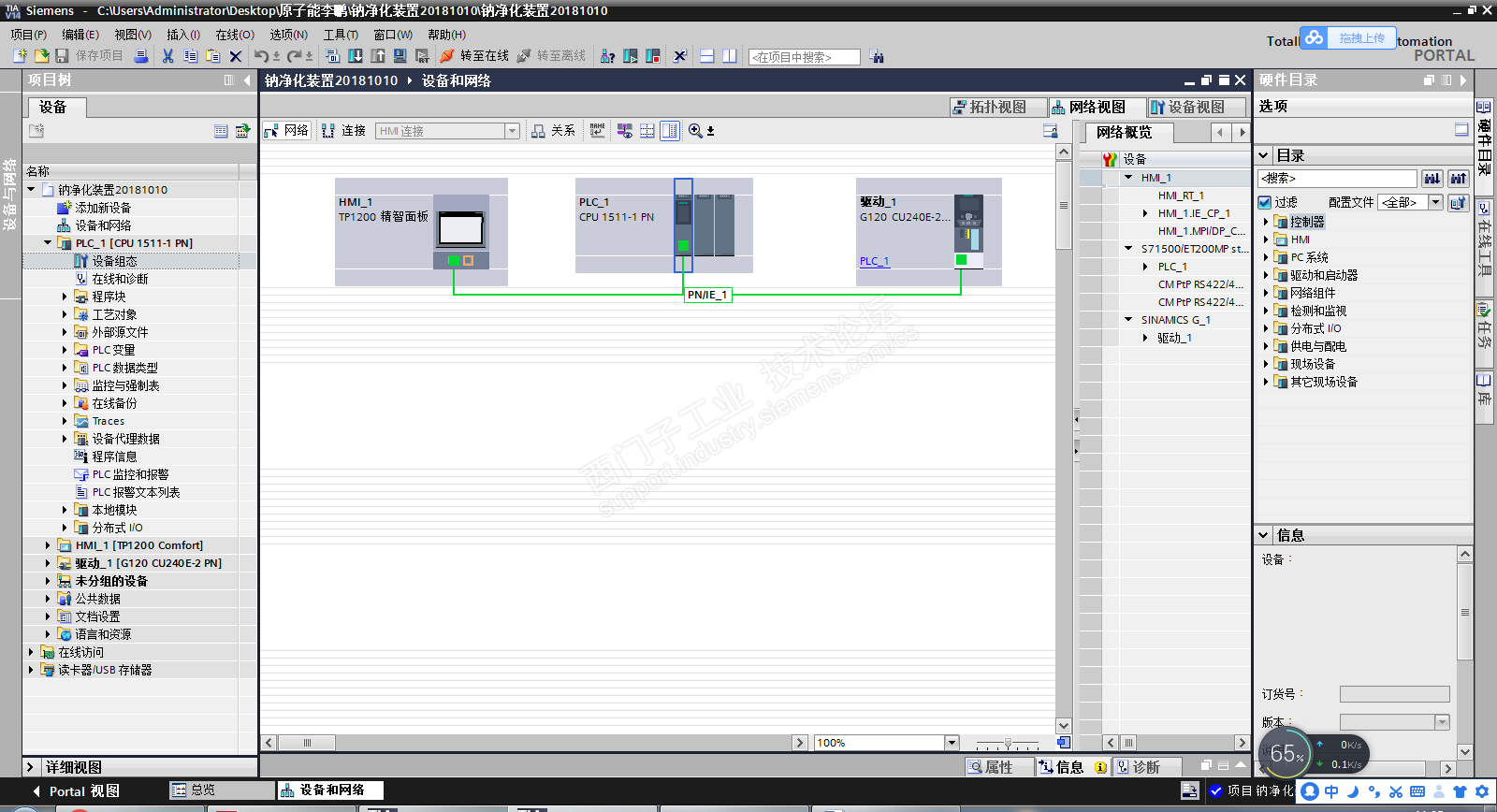Click the start CPU icon
This screenshot has width=1497, height=812.
(631, 56)
